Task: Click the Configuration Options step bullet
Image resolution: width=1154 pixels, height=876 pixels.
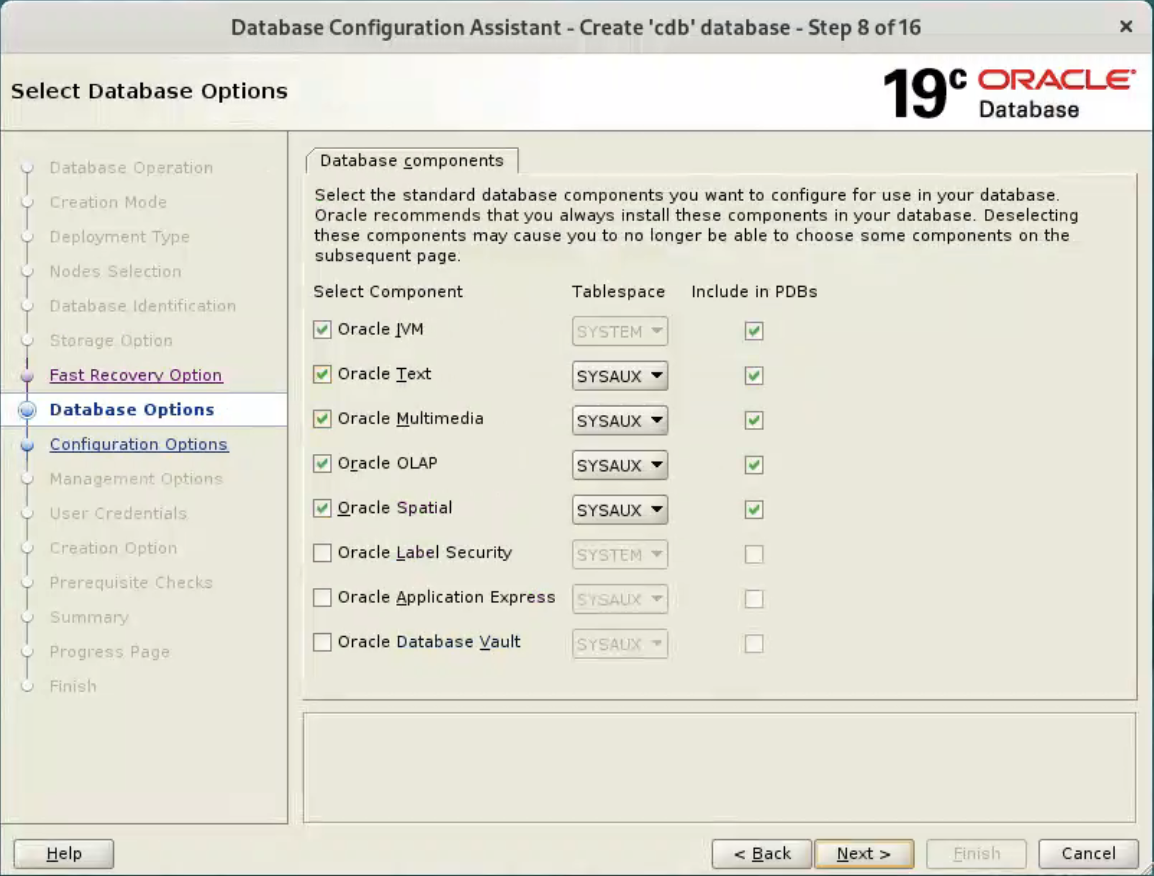Action: coord(27,445)
